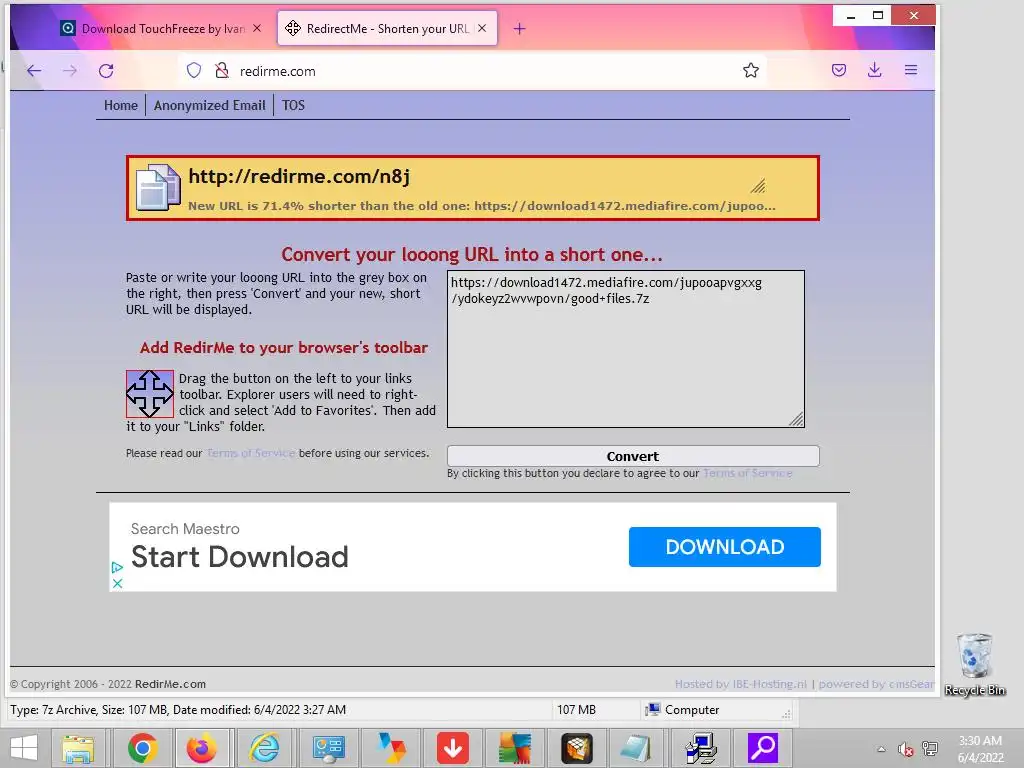Show hidden system tray icons
This screenshot has width=1024, height=768.
pos(881,749)
